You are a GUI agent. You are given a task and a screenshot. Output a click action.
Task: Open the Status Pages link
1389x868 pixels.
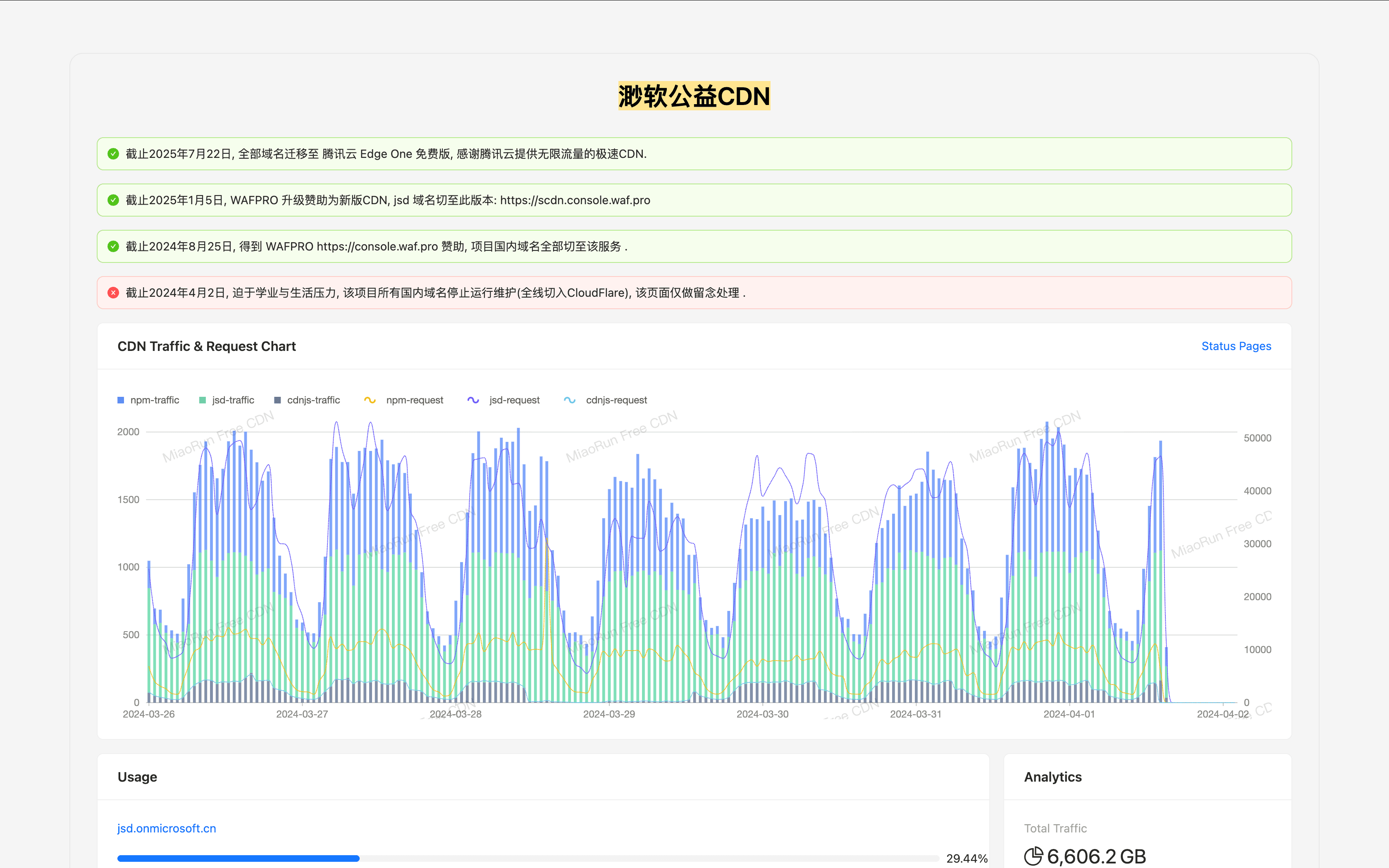(1236, 346)
